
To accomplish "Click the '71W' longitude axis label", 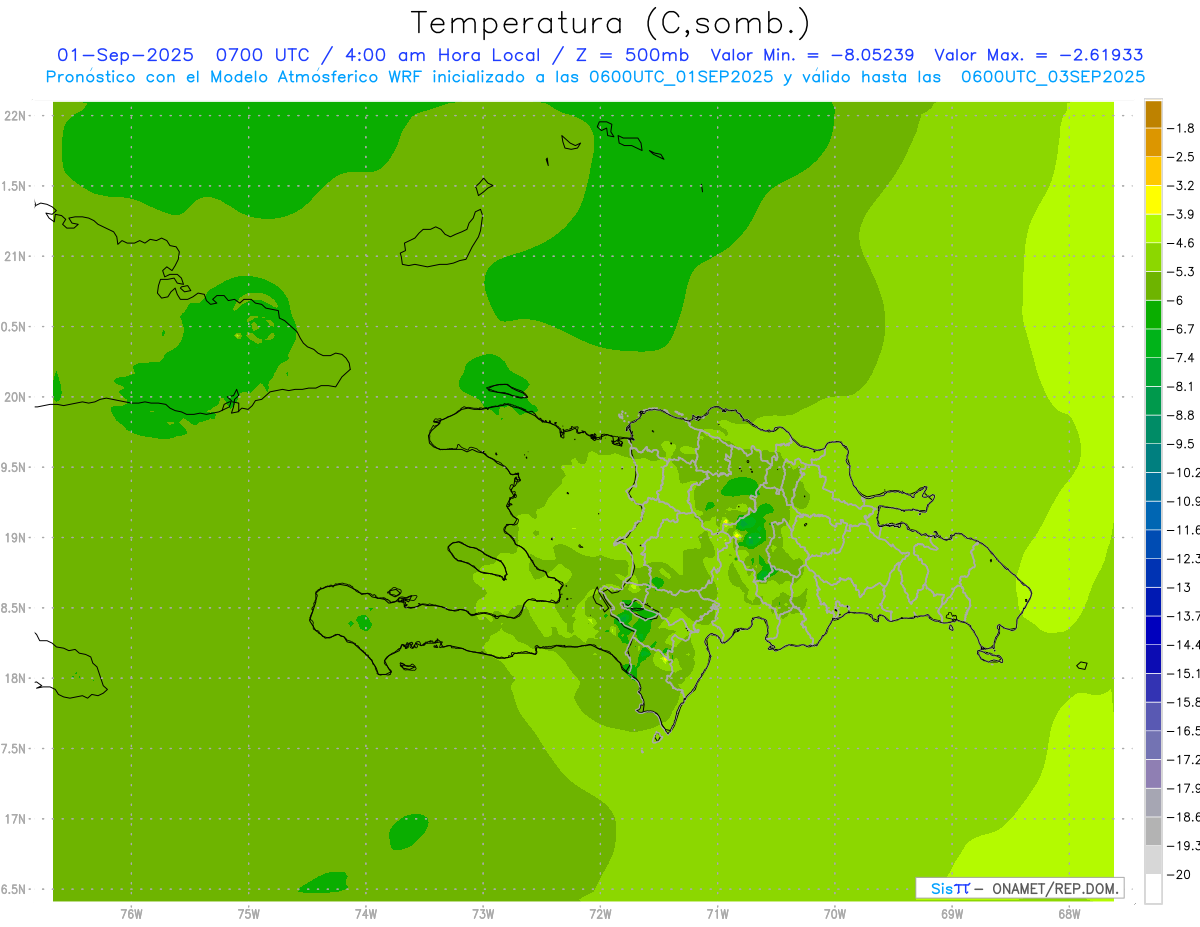I will pos(717,913).
